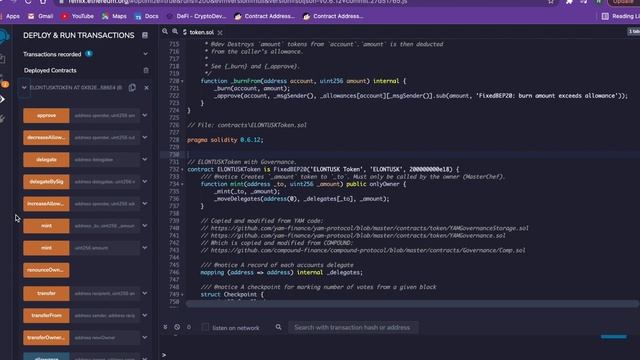The image size is (640, 360).
Task: Expand the decreaseAllowance parameters
Action: pos(145,138)
